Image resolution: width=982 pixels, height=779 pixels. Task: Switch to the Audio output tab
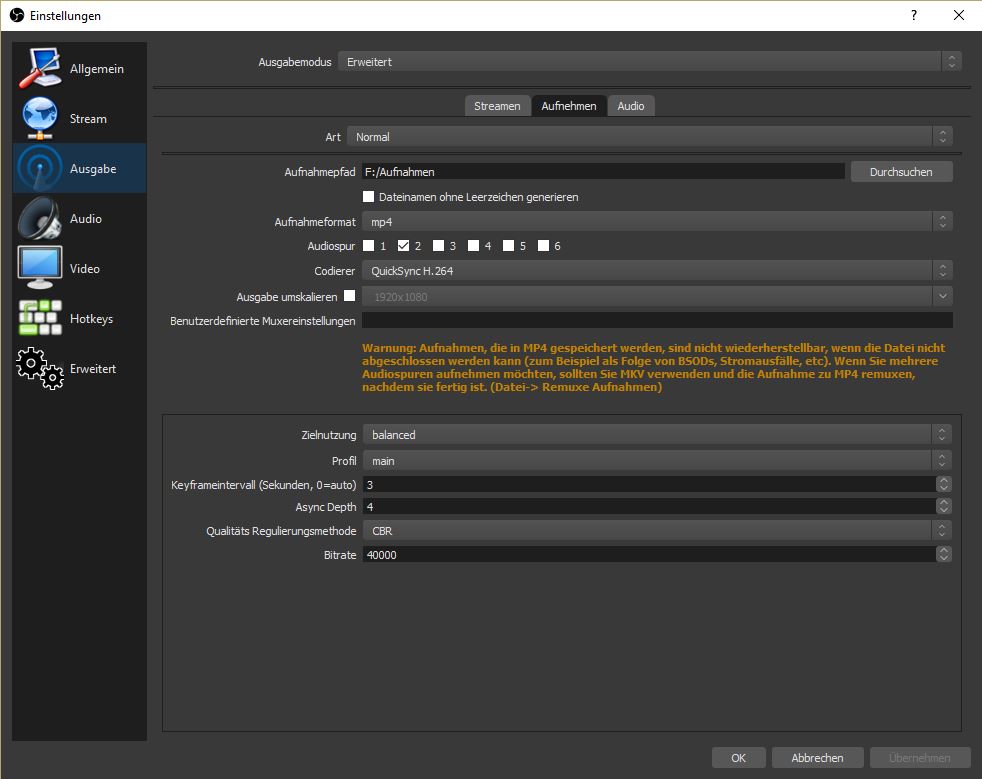[x=631, y=106]
